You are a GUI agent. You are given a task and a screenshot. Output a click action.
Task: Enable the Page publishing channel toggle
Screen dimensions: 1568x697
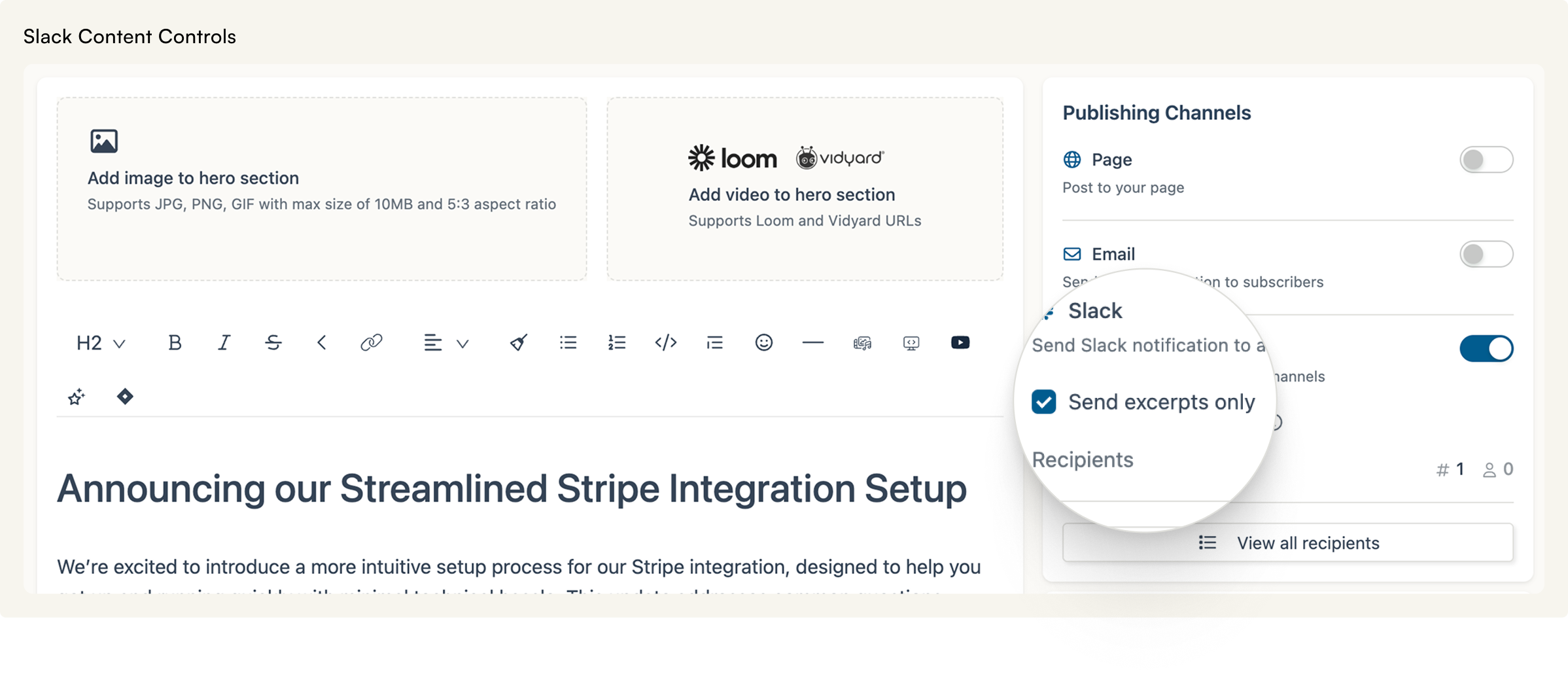tap(1486, 160)
